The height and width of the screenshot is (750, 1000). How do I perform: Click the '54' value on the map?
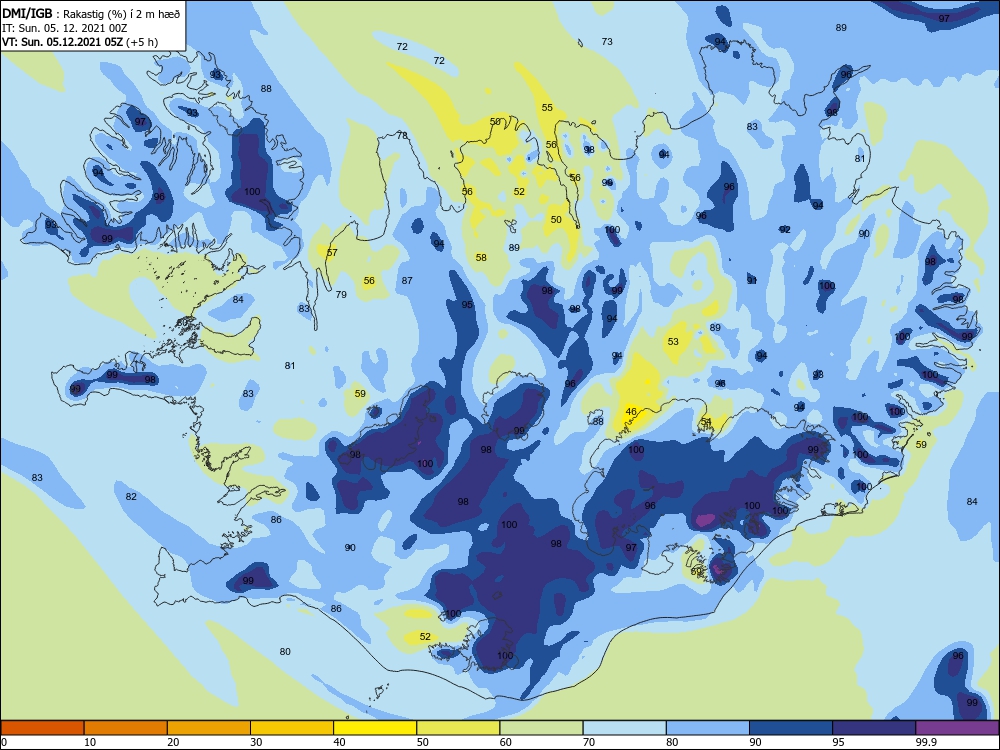[x=706, y=422]
